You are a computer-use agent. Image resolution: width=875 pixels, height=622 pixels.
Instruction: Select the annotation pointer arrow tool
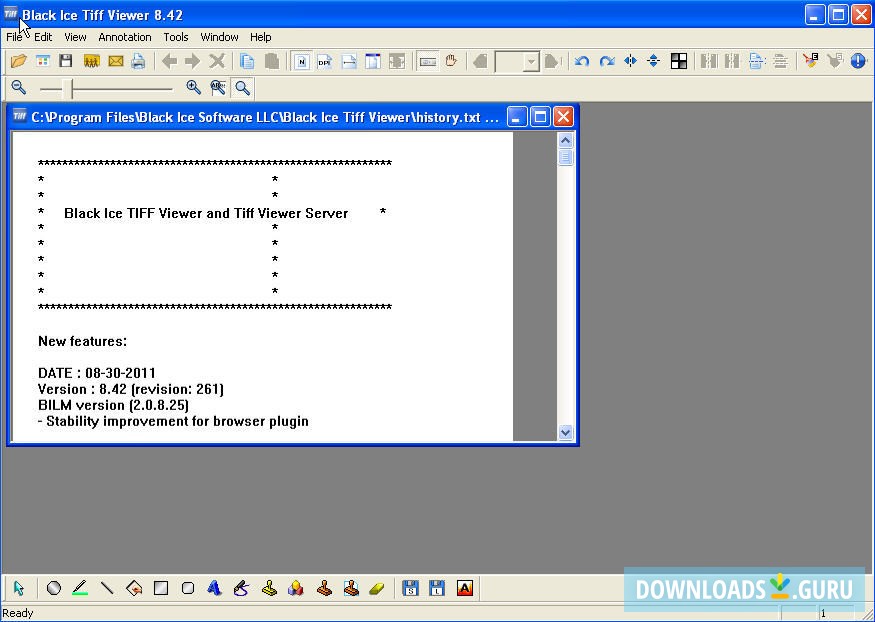tap(19, 588)
